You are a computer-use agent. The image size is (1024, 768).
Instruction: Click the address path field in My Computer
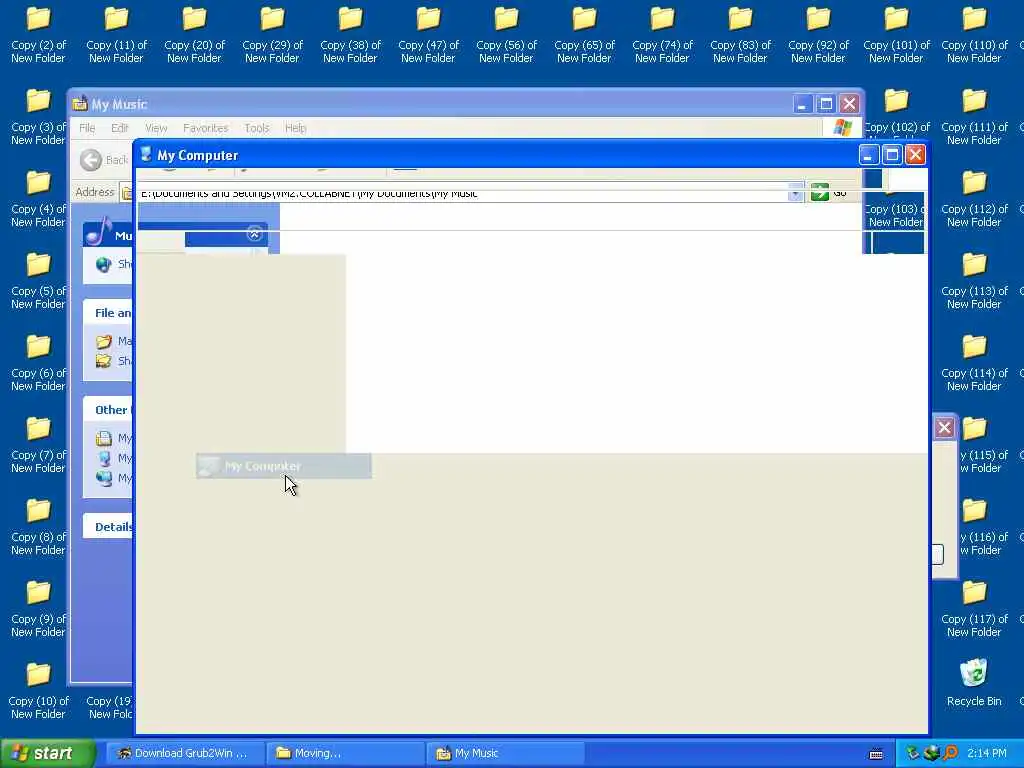pos(462,193)
